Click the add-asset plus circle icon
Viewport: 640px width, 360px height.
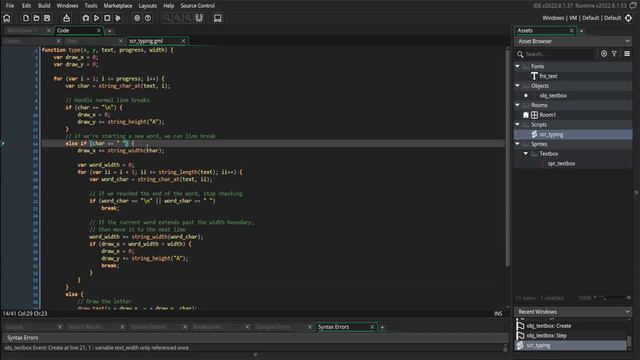(x=604, y=53)
